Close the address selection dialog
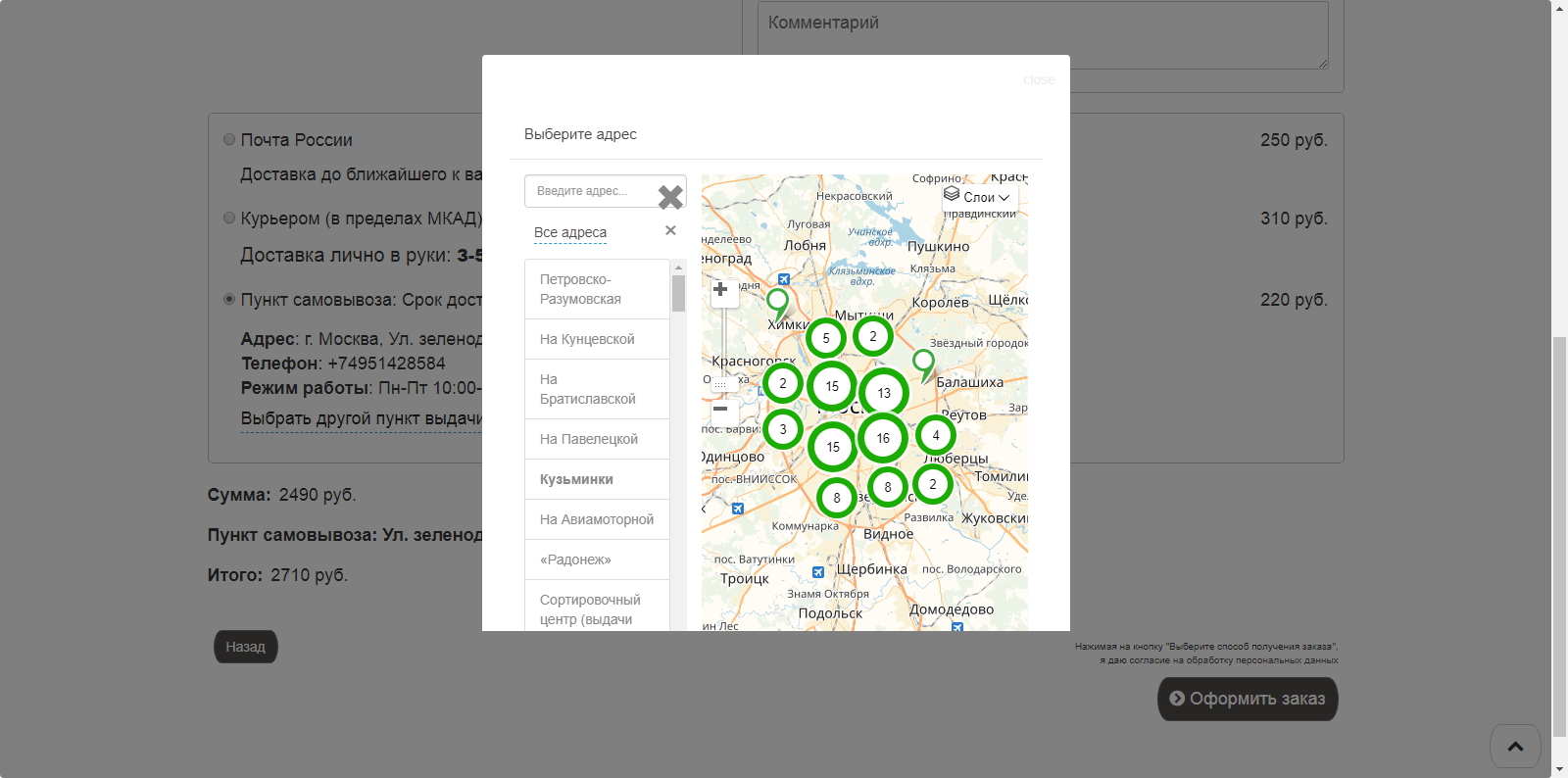The height and width of the screenshot is (778, 1568). coord(1039,79)
